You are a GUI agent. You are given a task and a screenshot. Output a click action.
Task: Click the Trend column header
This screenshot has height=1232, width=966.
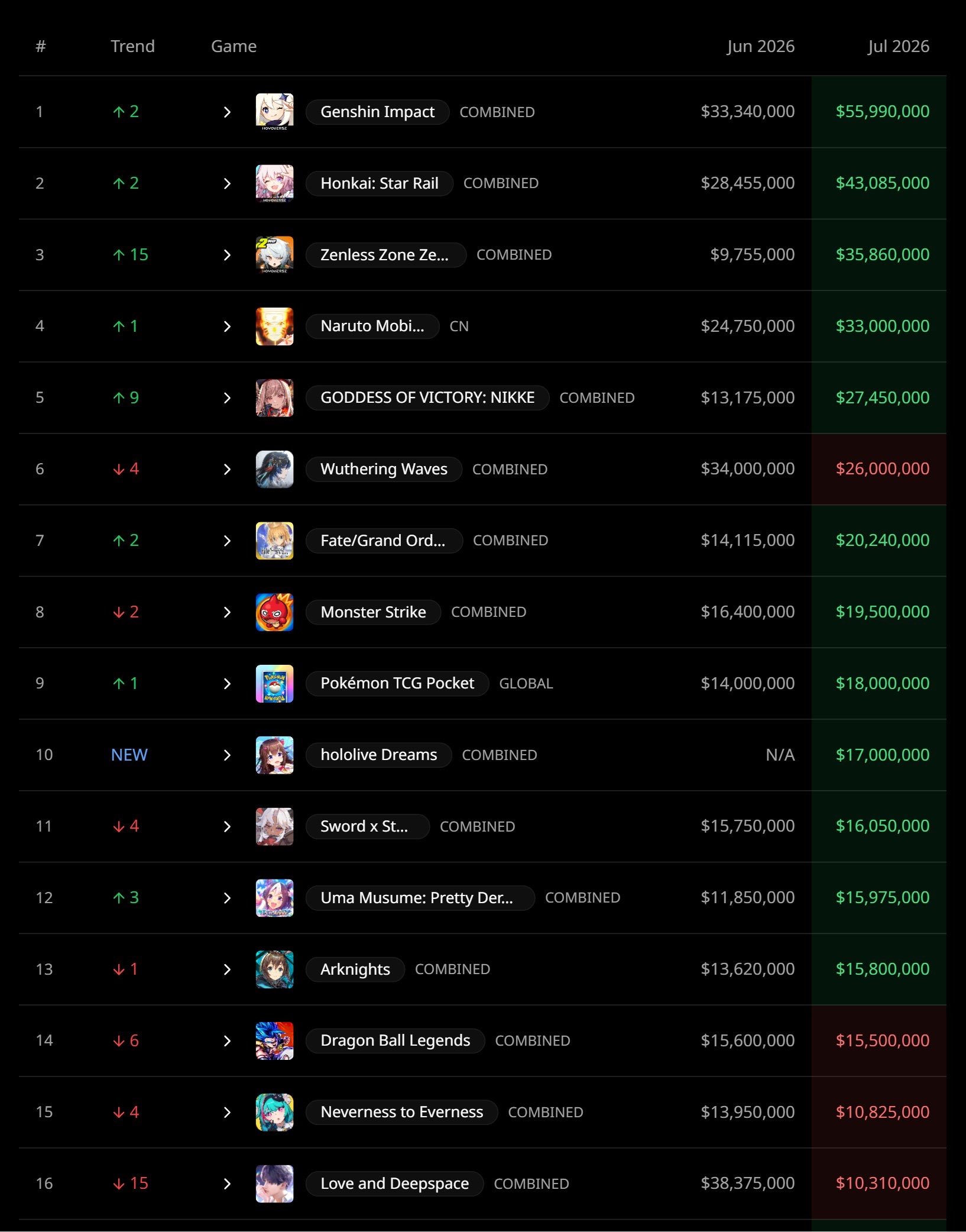(132, 46)
